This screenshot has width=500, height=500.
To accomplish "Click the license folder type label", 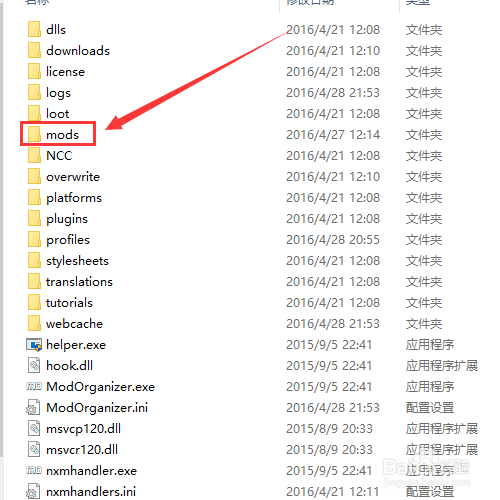I will [x=424, y=72].
